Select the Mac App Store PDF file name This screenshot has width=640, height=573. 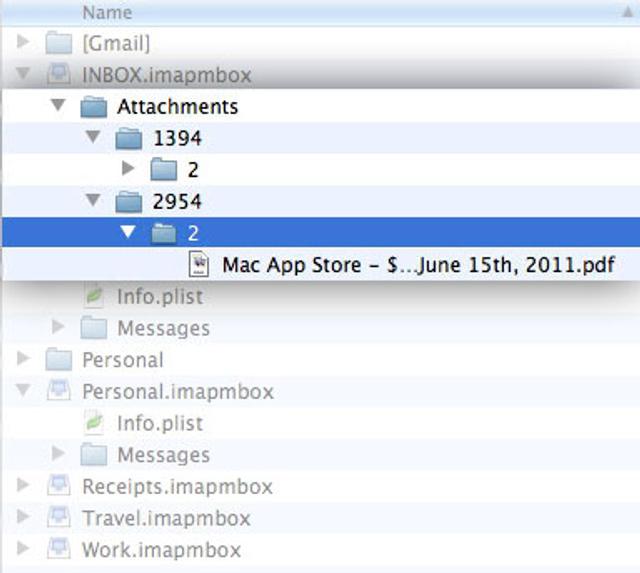(x=418, y=265)
